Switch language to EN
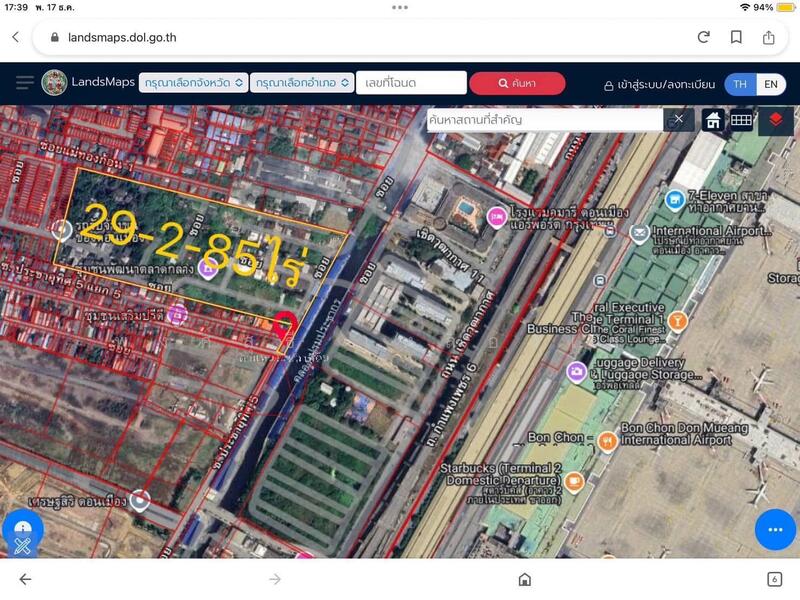Viewport: 800px width, 600px height. 771,84
